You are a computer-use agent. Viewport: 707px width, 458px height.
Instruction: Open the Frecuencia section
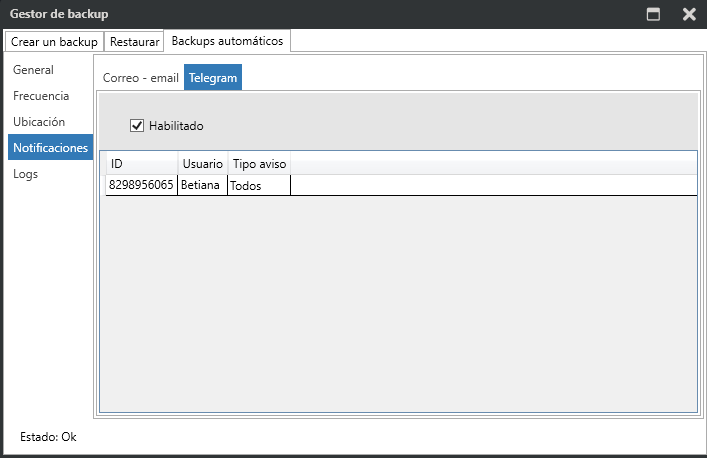click(x=41, y=96)
